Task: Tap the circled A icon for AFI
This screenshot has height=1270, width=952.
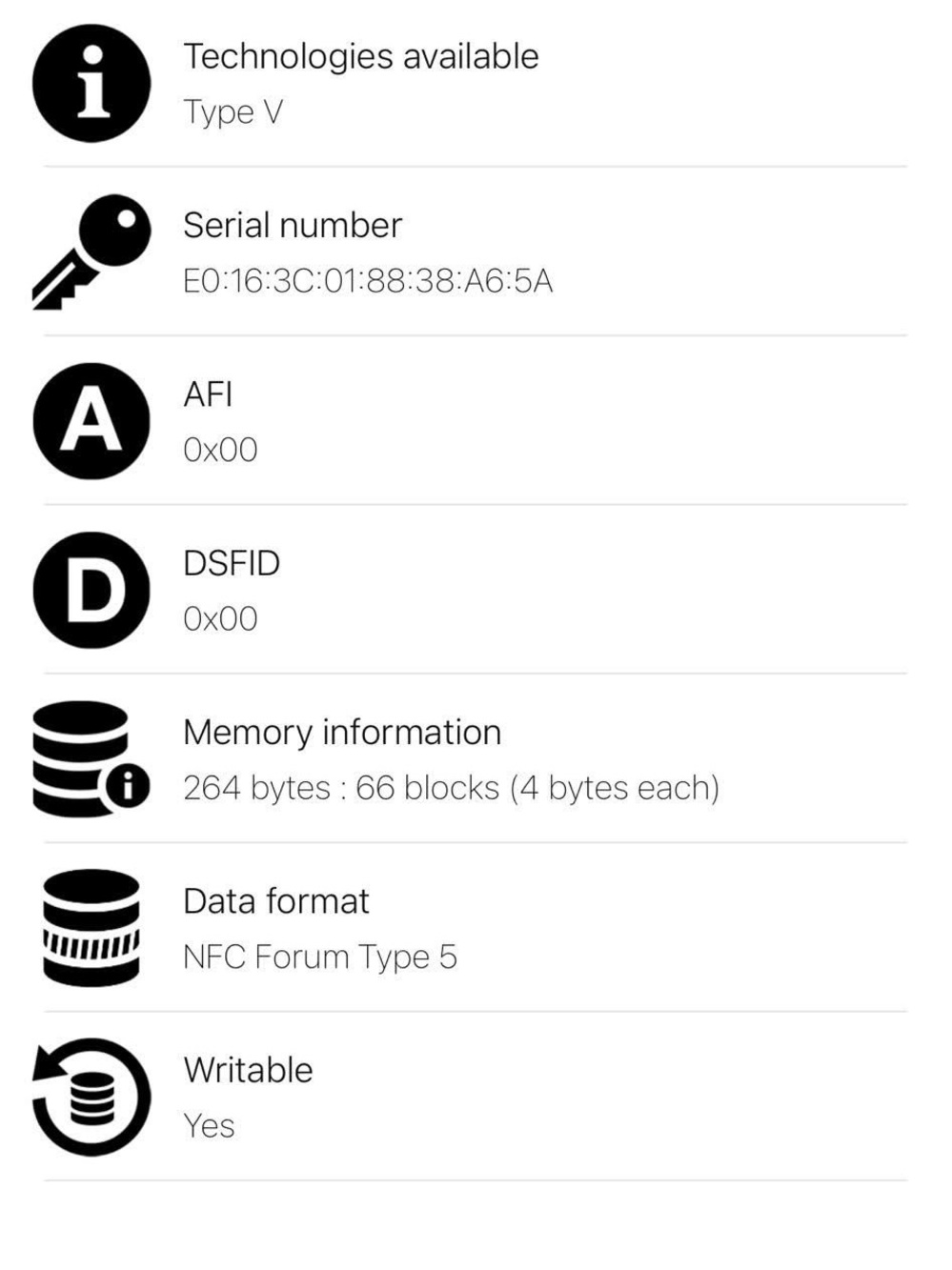Action: [91, 421]
